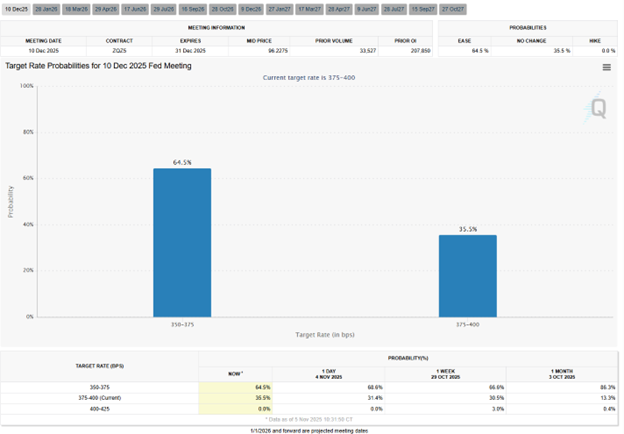This screenshot has width=624, height=434.
Task: Open the 27 Jan27 meeting tab
Action: [279, 8]
